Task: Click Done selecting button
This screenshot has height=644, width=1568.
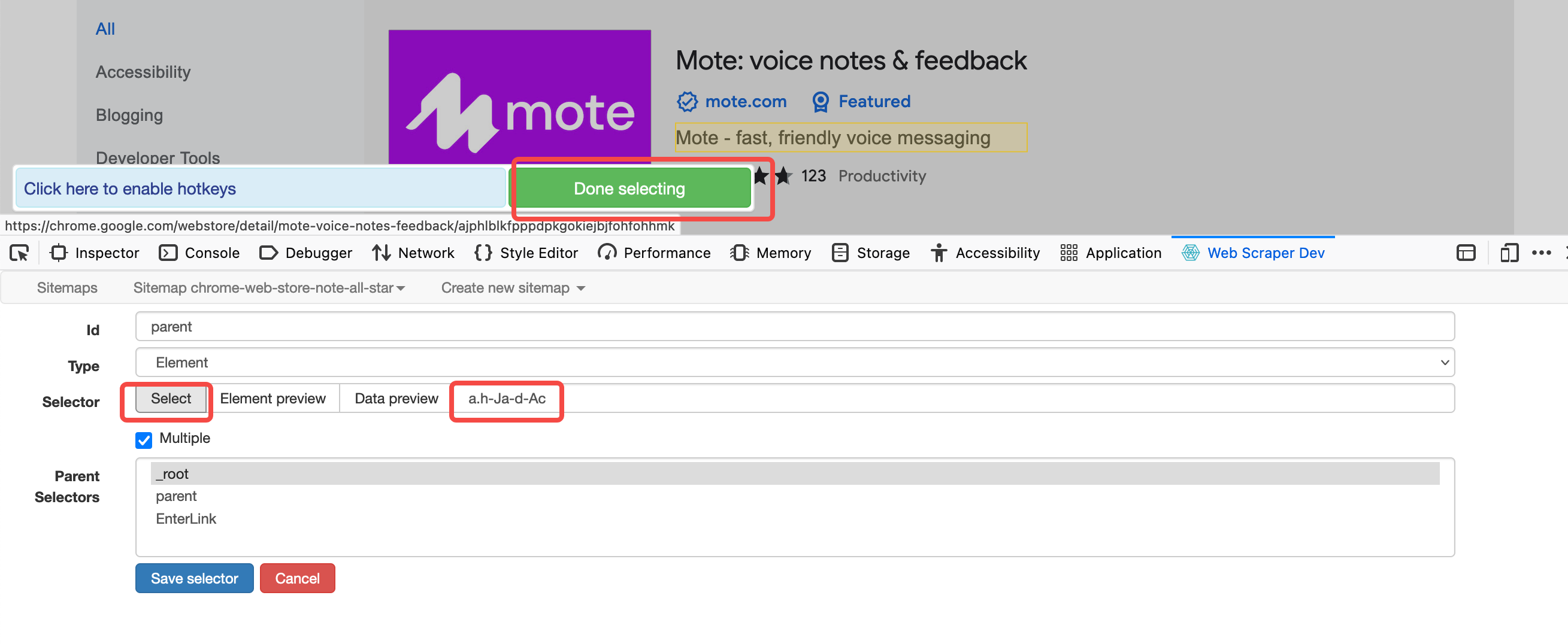Action: coord(629,189)
